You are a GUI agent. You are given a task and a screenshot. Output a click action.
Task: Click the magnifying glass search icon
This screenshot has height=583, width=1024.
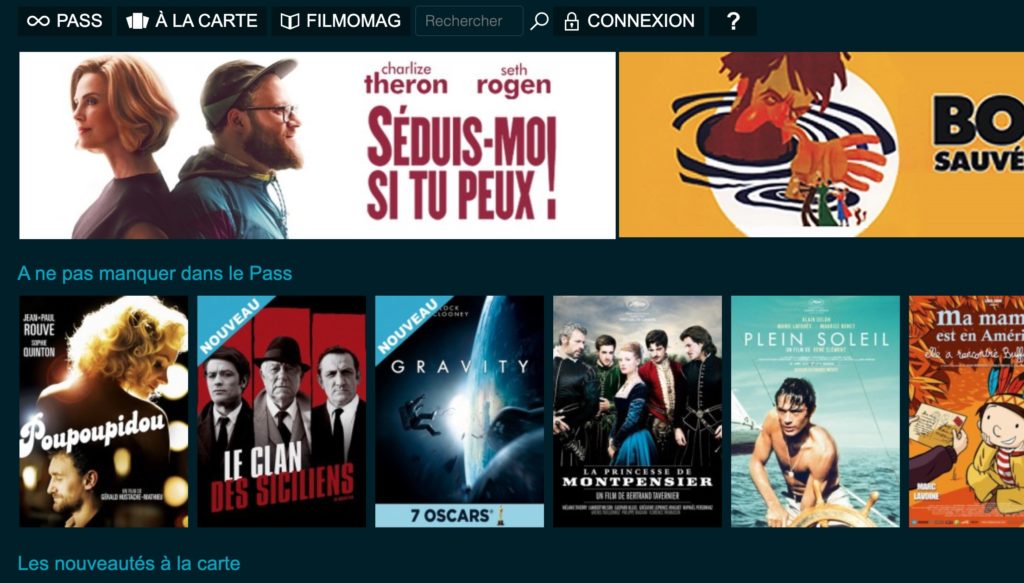(x=539, y=21)
